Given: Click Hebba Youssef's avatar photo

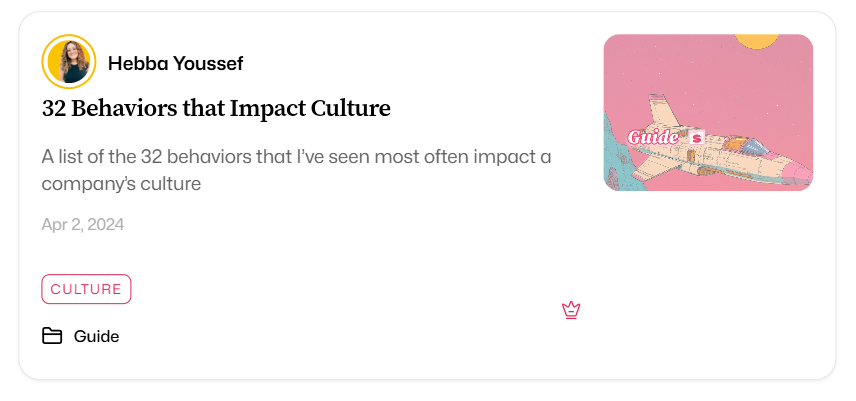Looking at the screenshot, I should pos(69,61).
